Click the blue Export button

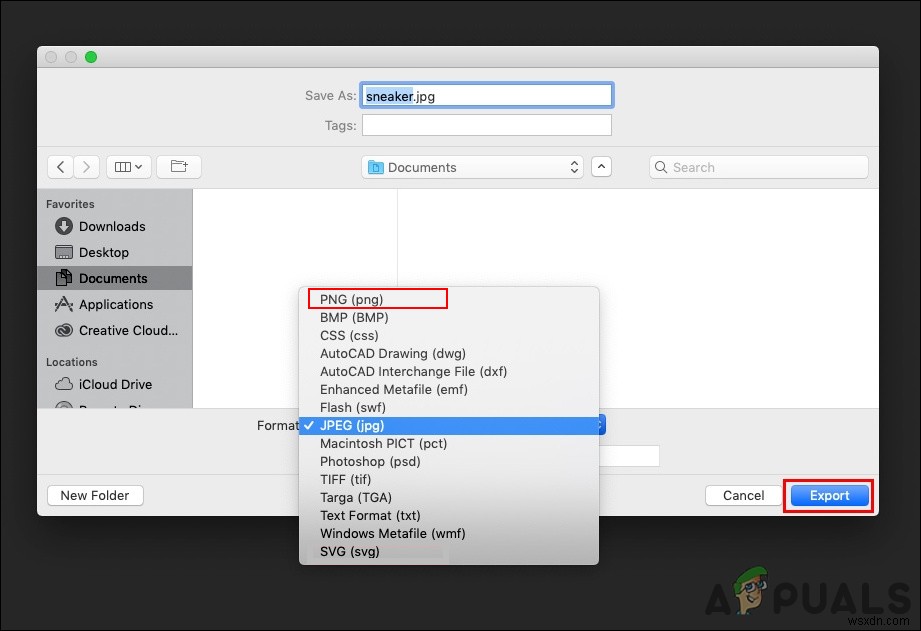coord(829,495)
